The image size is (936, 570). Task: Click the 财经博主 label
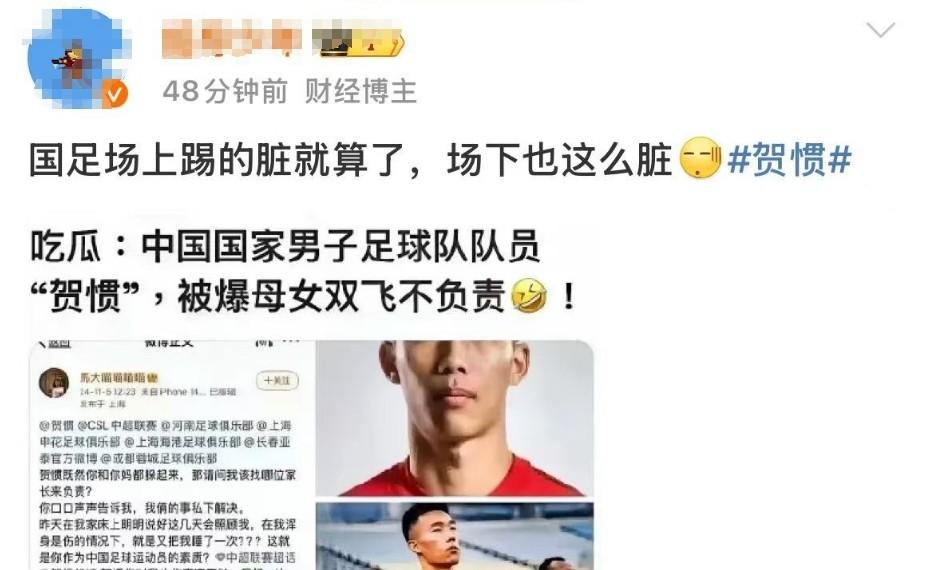click(x=361, y=91)
